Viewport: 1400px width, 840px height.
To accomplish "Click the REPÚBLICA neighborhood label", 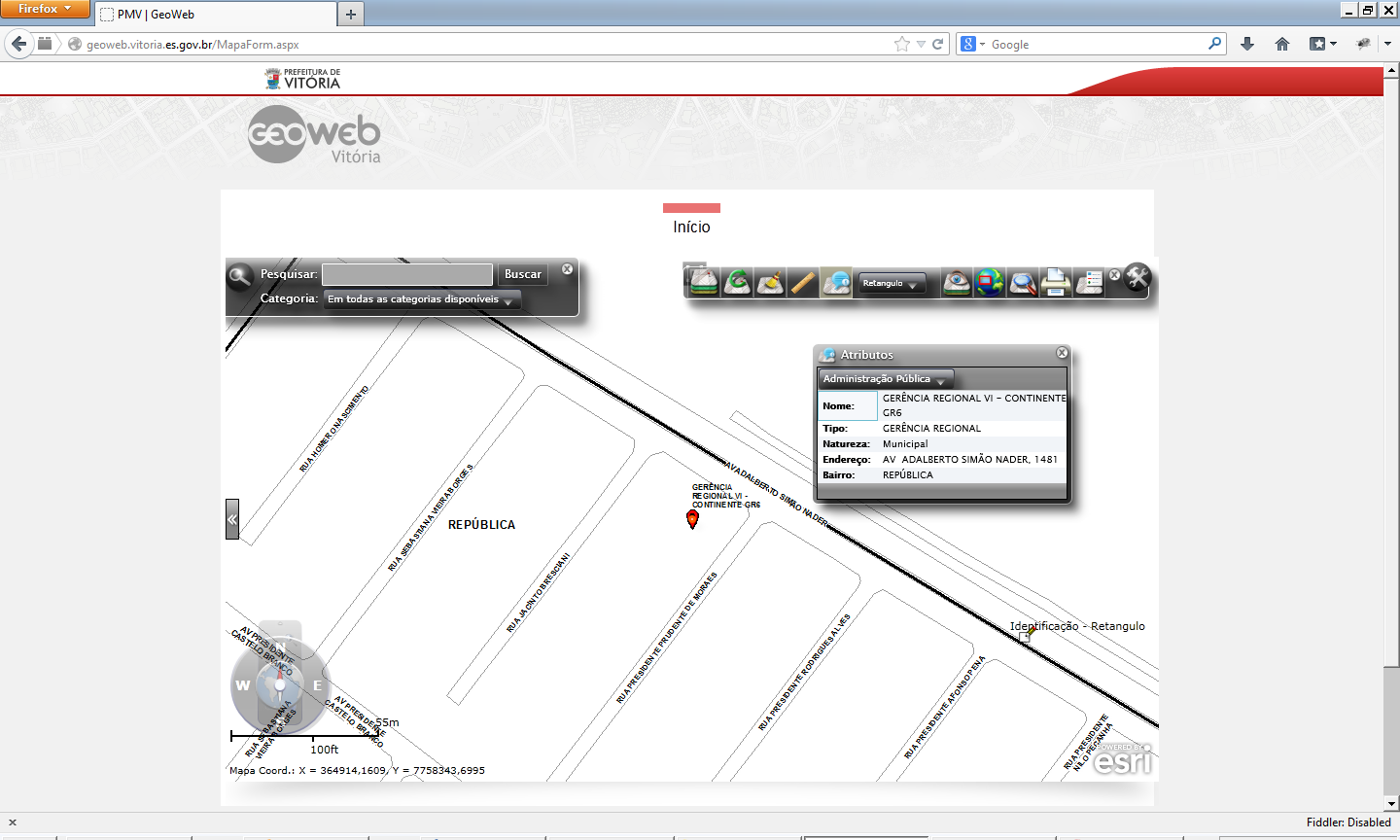I will 481,525.
